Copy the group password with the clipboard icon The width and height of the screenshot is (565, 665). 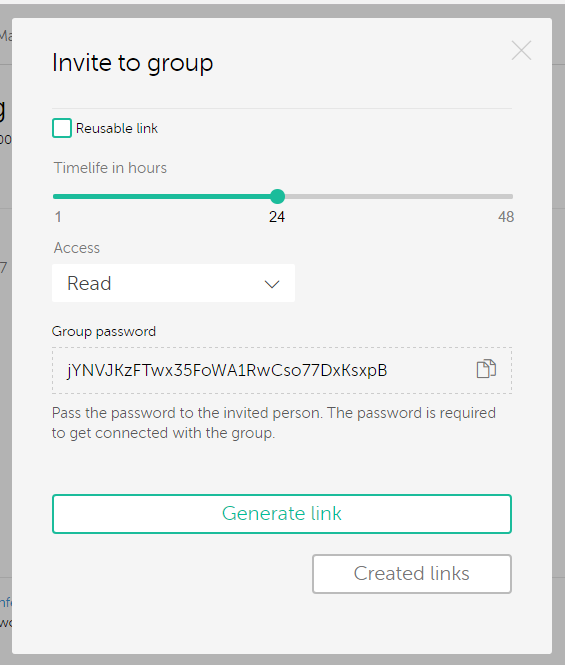(486, 369)
